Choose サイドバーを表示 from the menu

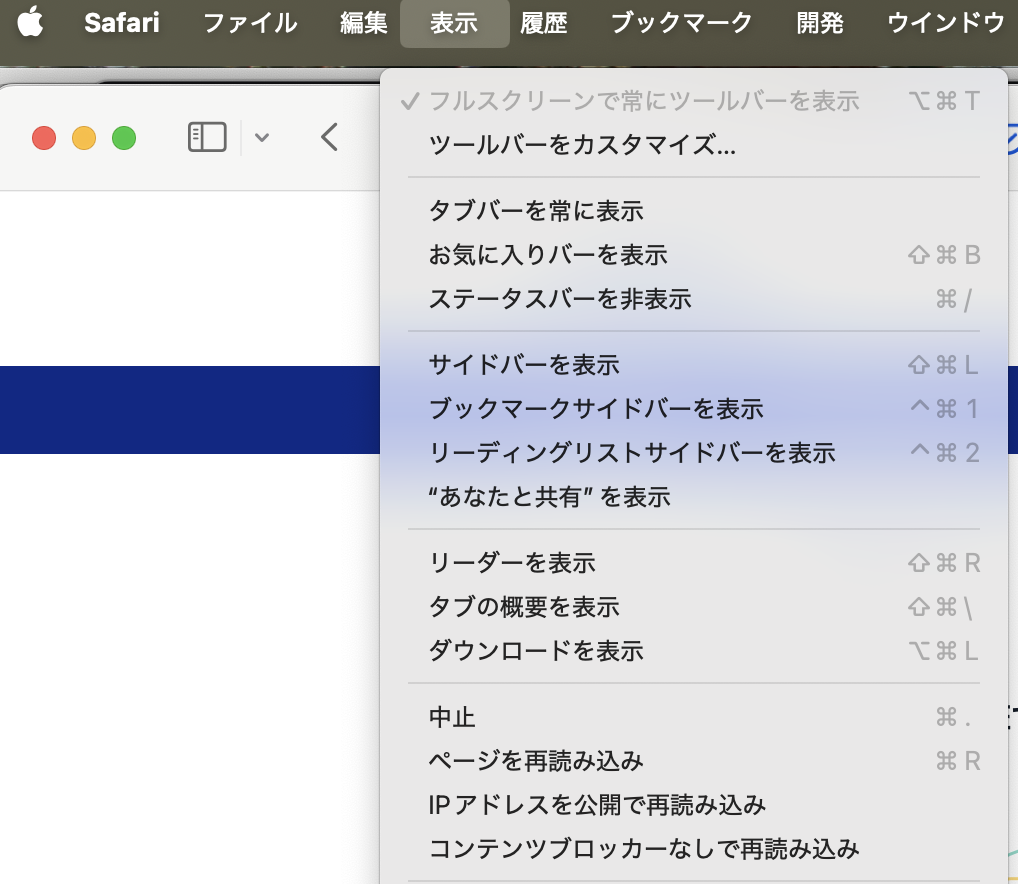click(x=524, y=365)
